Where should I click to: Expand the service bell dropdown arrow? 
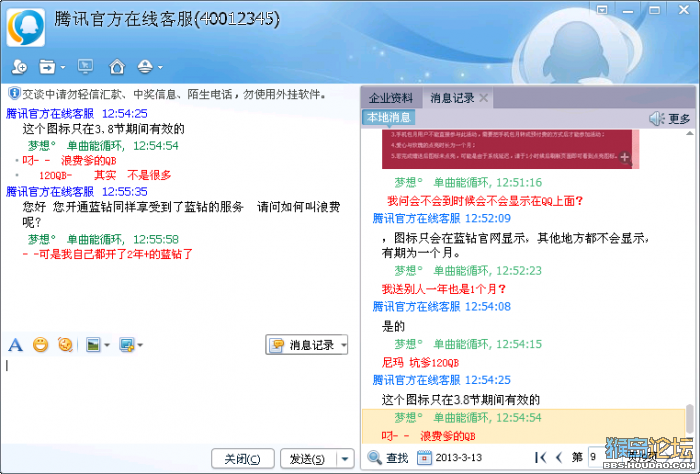tap(160, 67)
